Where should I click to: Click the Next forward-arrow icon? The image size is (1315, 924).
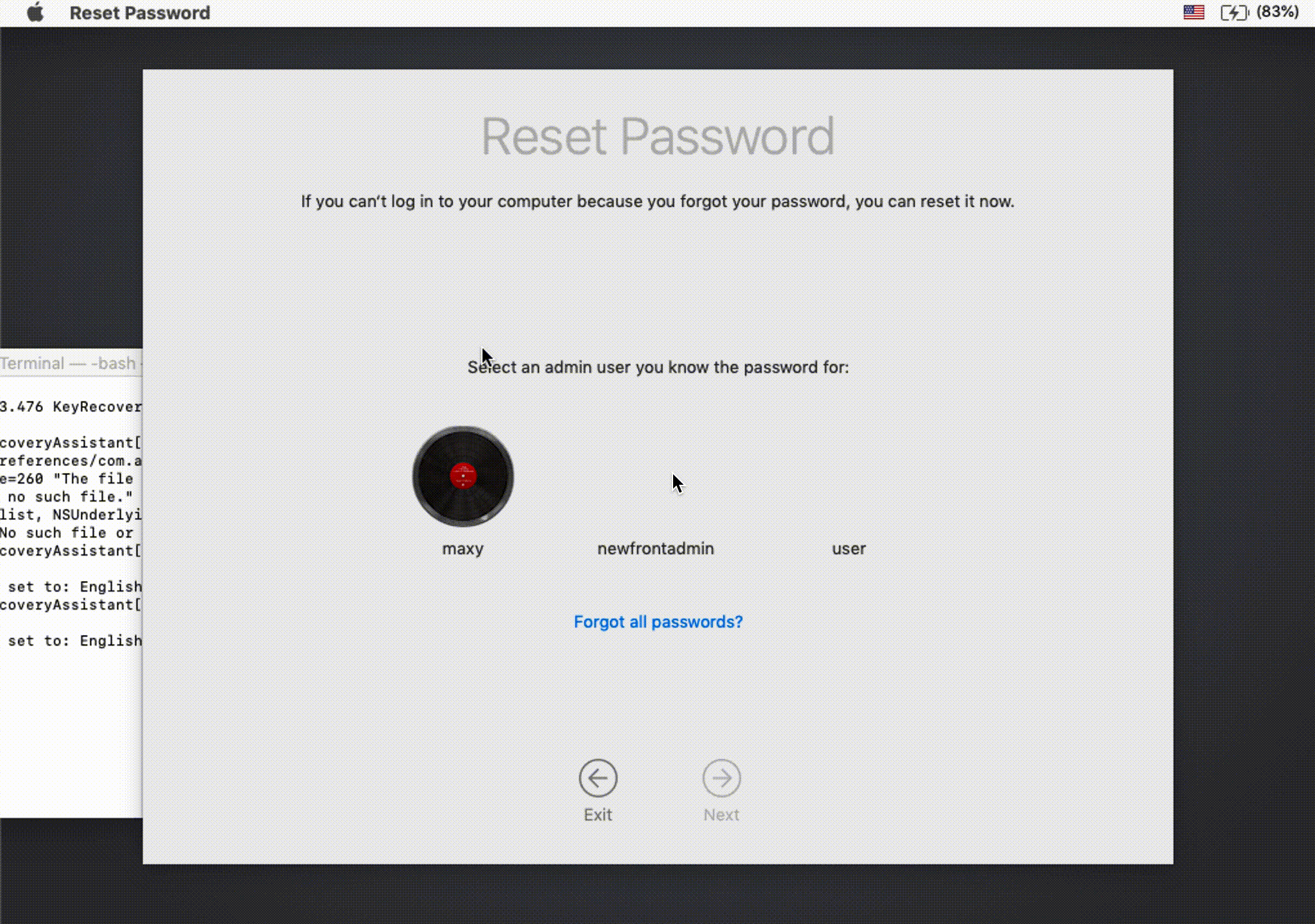click(x=721, y=778)
